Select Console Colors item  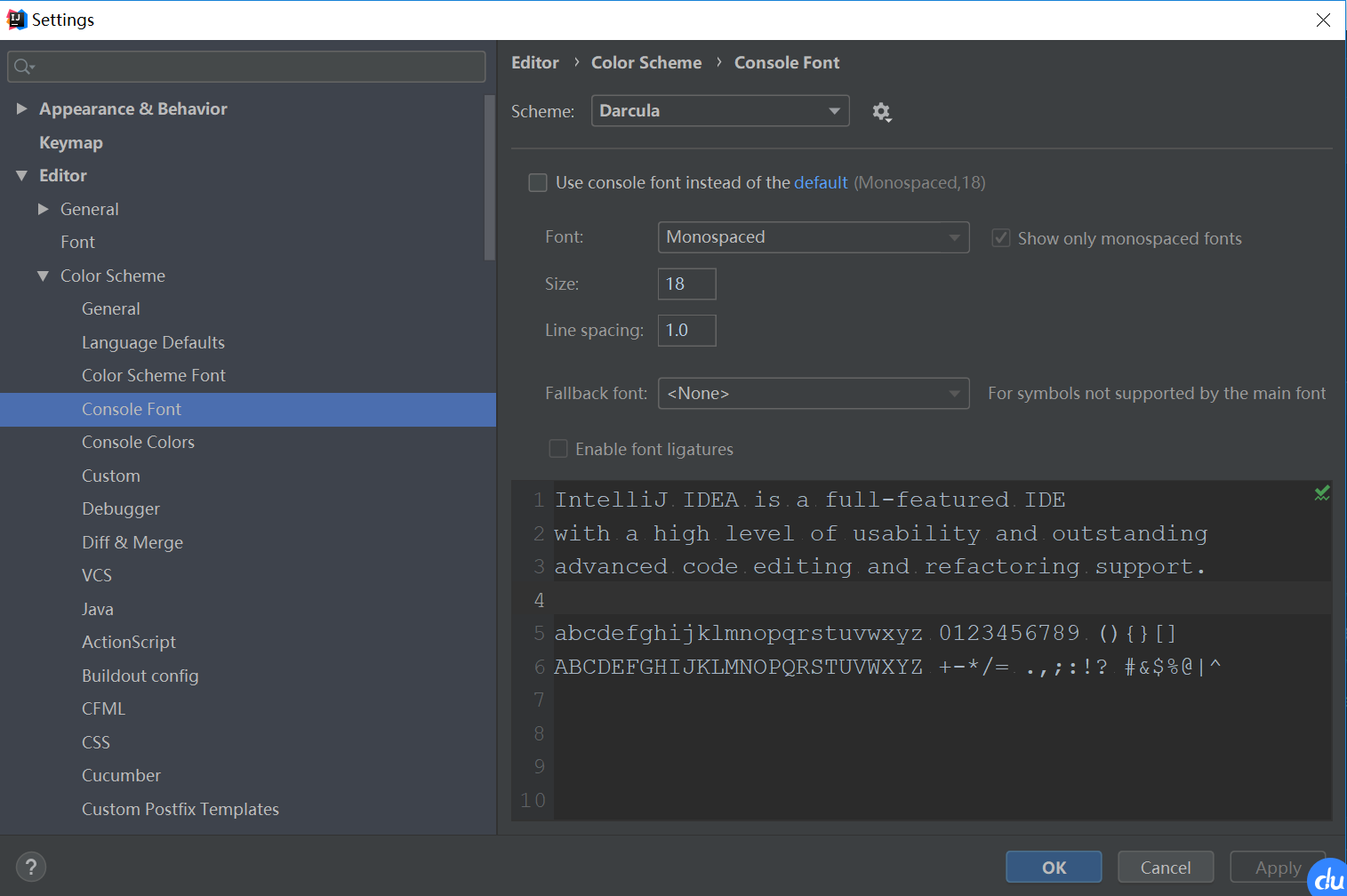point(138,443)
